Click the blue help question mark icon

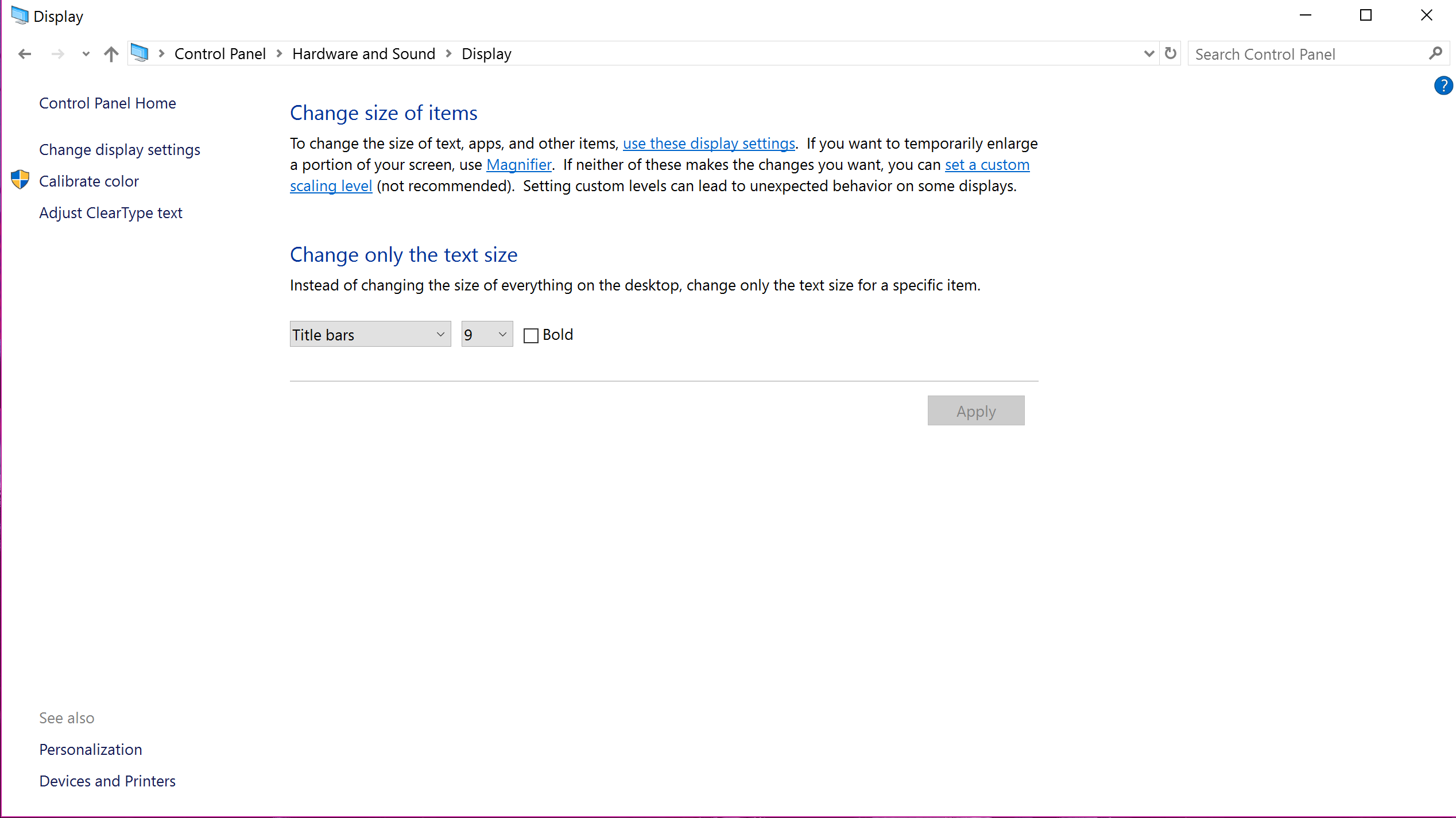(x=1443, y=86)
